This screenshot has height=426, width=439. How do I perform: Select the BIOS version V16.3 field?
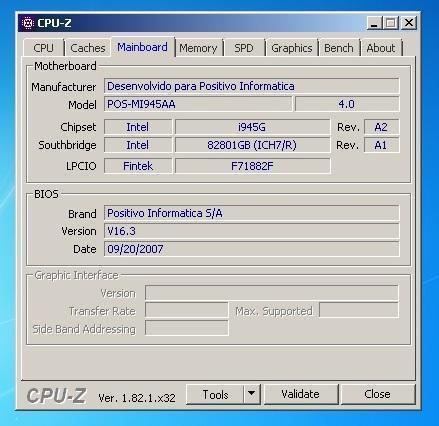(x=251, y=231)
